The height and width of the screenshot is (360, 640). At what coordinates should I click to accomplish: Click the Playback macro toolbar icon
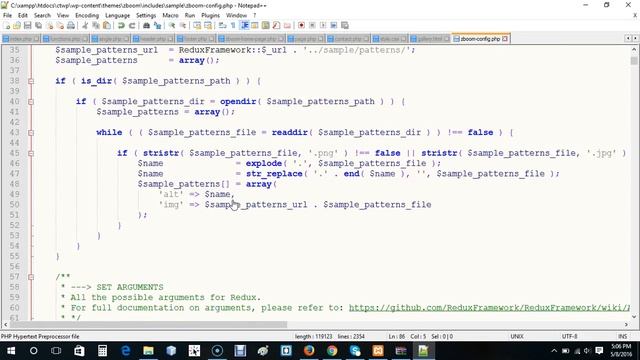click(323, 26)
